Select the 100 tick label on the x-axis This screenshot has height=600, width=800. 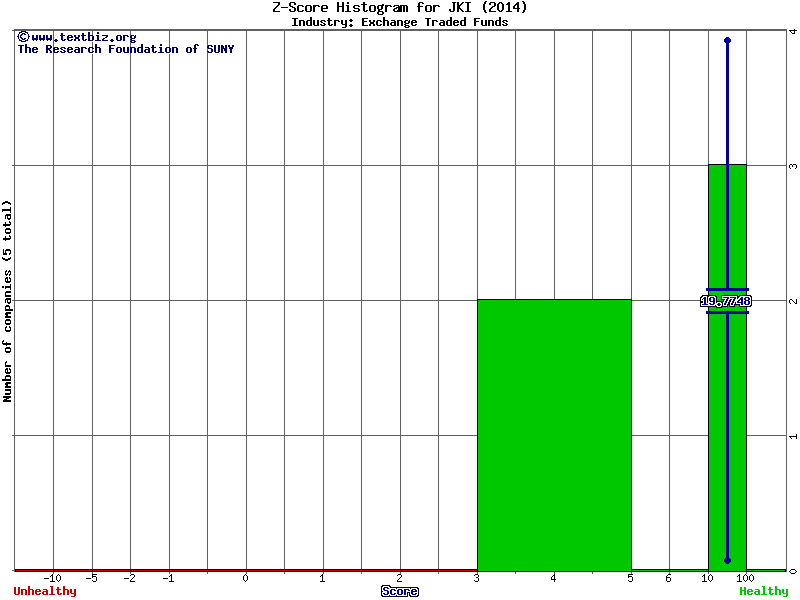[x=745, y=578]
